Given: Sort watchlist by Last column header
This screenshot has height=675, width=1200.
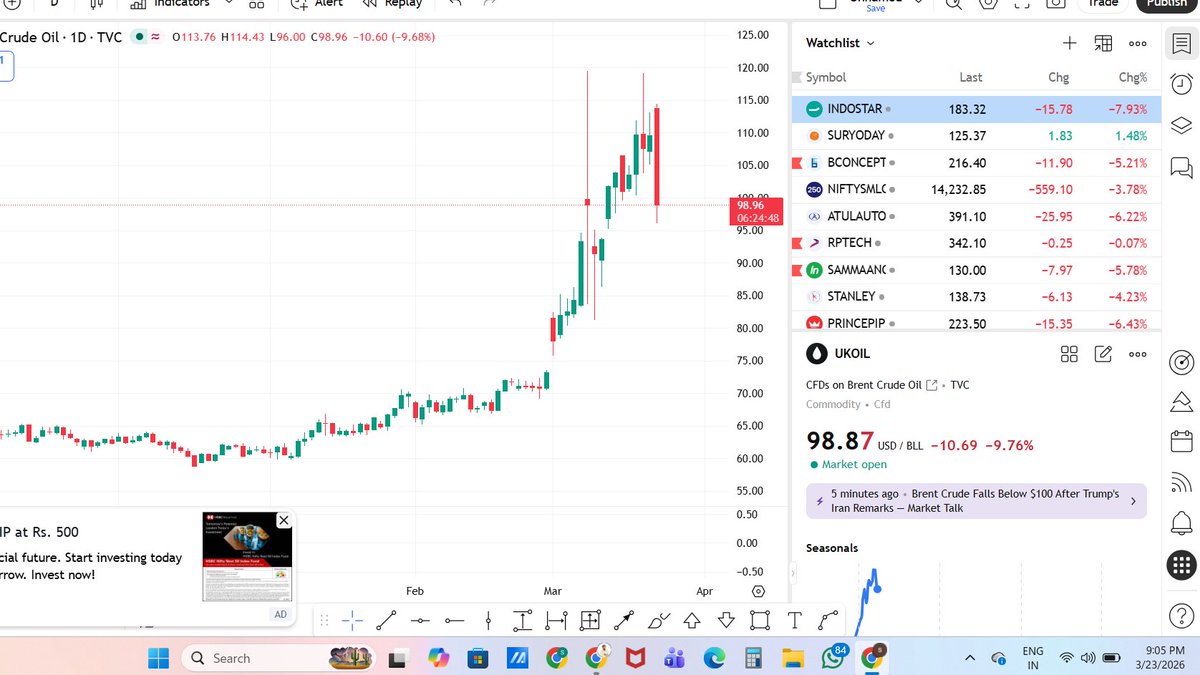Looking at the screenshot, I should [971, 77].
